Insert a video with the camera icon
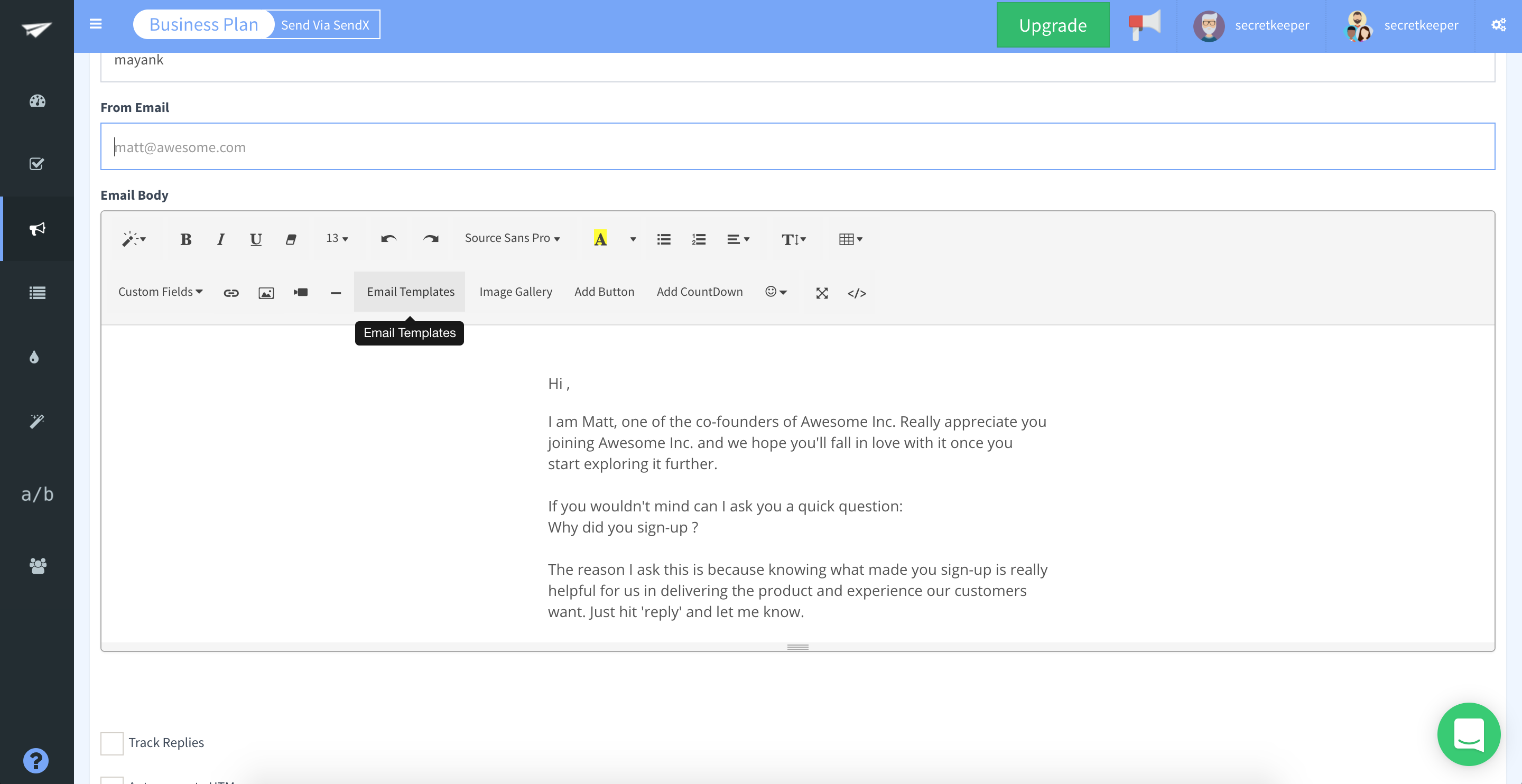1522x784 pixels. (x=301, y=293)
